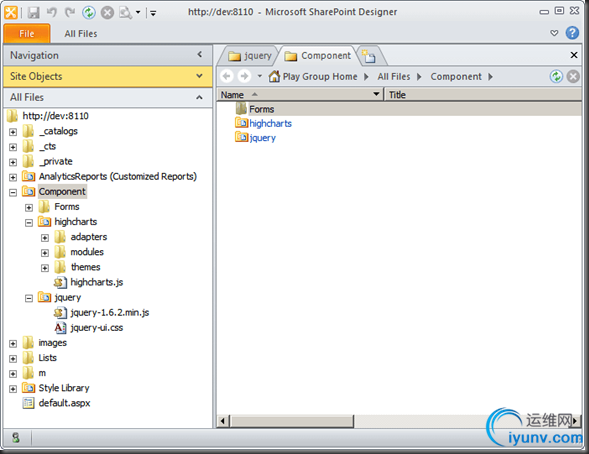Collapse the Component folder in tree
This screenshot has height=454, width=589.
point(13,192)
